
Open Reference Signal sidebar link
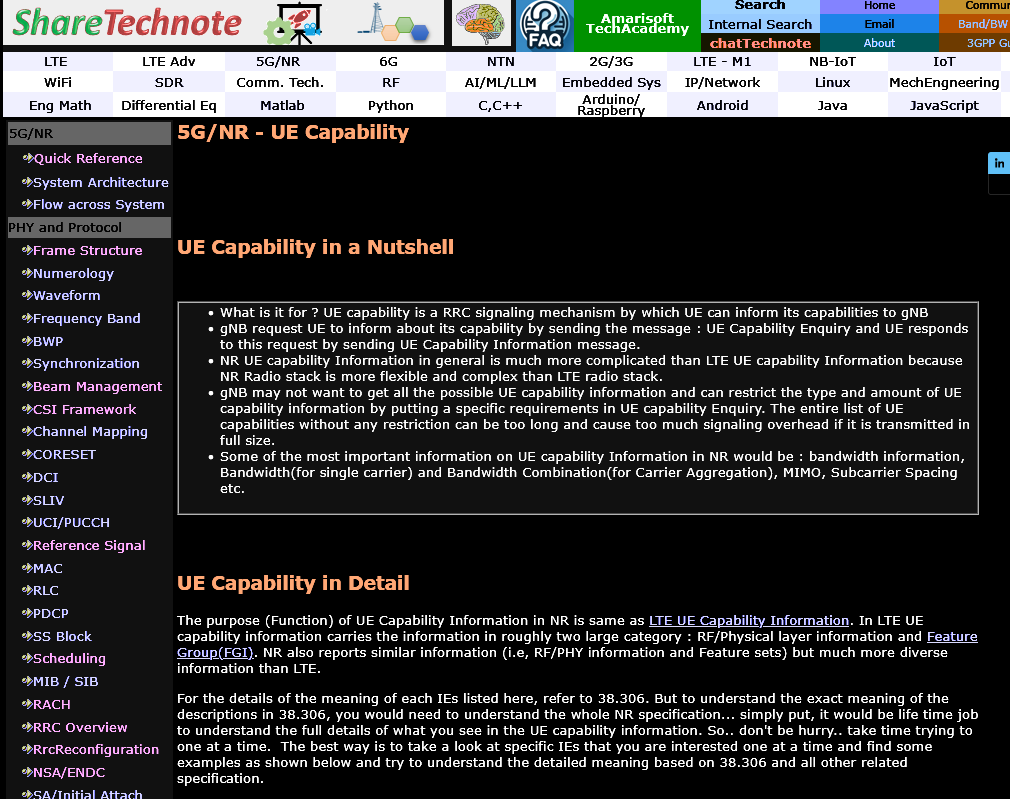click(x=89, y=545)
